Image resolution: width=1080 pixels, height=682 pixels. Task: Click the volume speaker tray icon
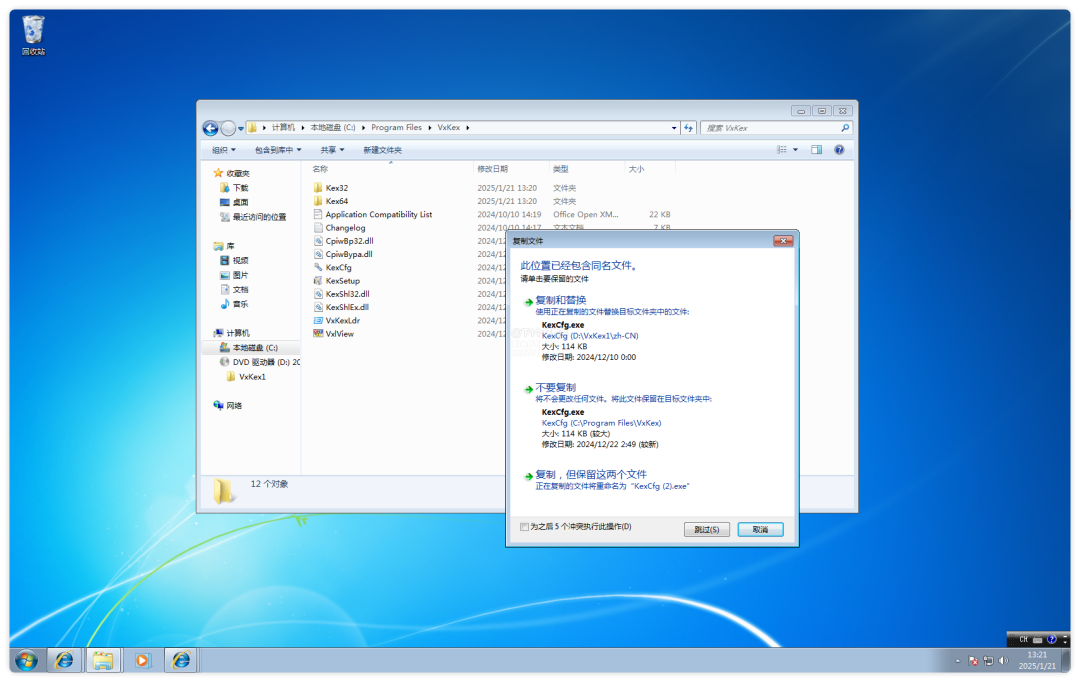point(1003,660)
